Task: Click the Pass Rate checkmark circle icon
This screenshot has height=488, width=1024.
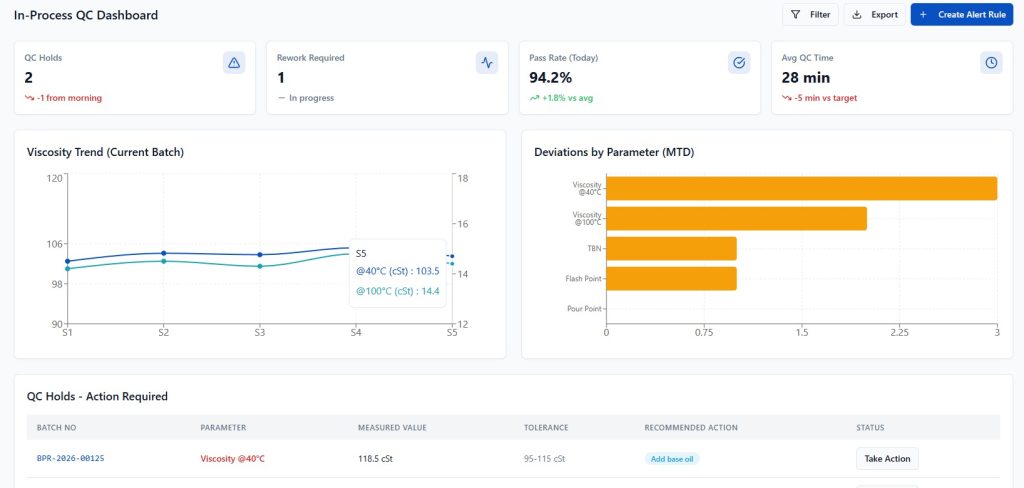Action: (739, 63)
